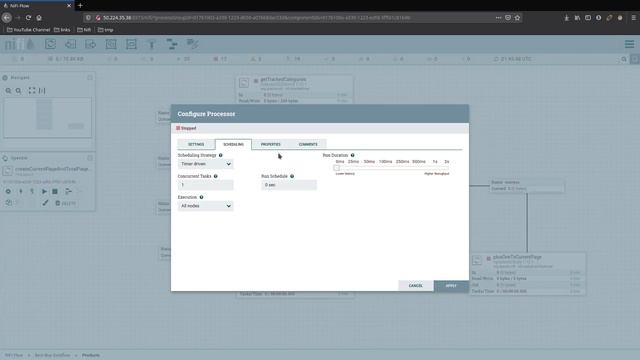This screenshot has height=360, width=640.
Task: Click Zoom Out in the Navigate panel
Action: tap(18, 91)
